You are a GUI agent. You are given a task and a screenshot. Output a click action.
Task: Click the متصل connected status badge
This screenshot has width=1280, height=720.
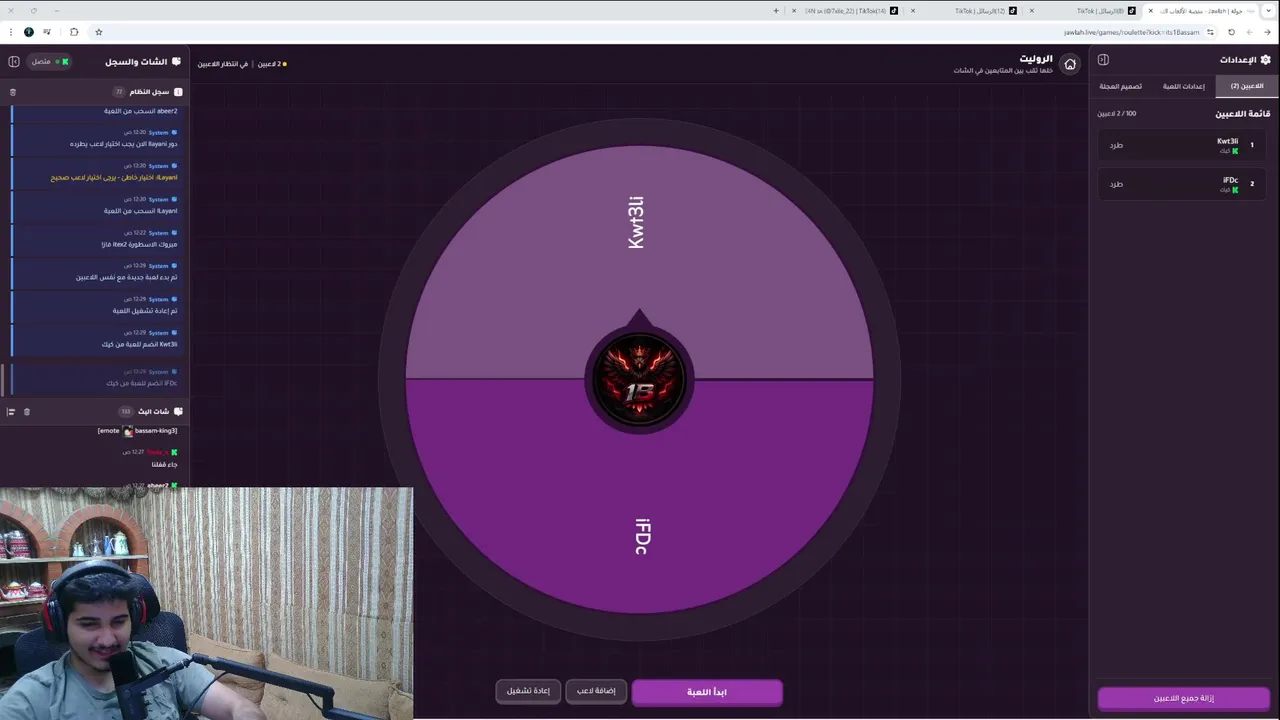pos(49,62)
